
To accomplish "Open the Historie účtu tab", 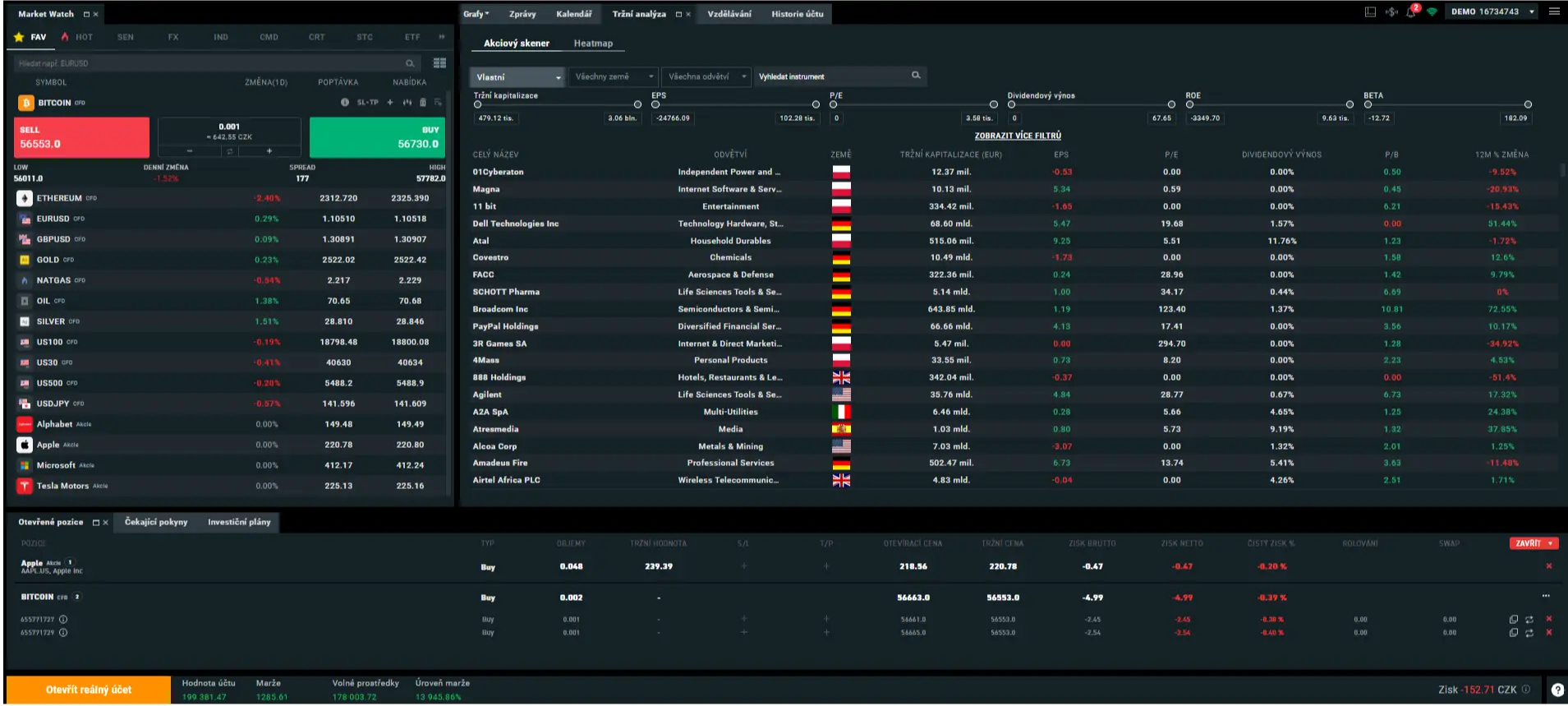I will click(798, 14).
